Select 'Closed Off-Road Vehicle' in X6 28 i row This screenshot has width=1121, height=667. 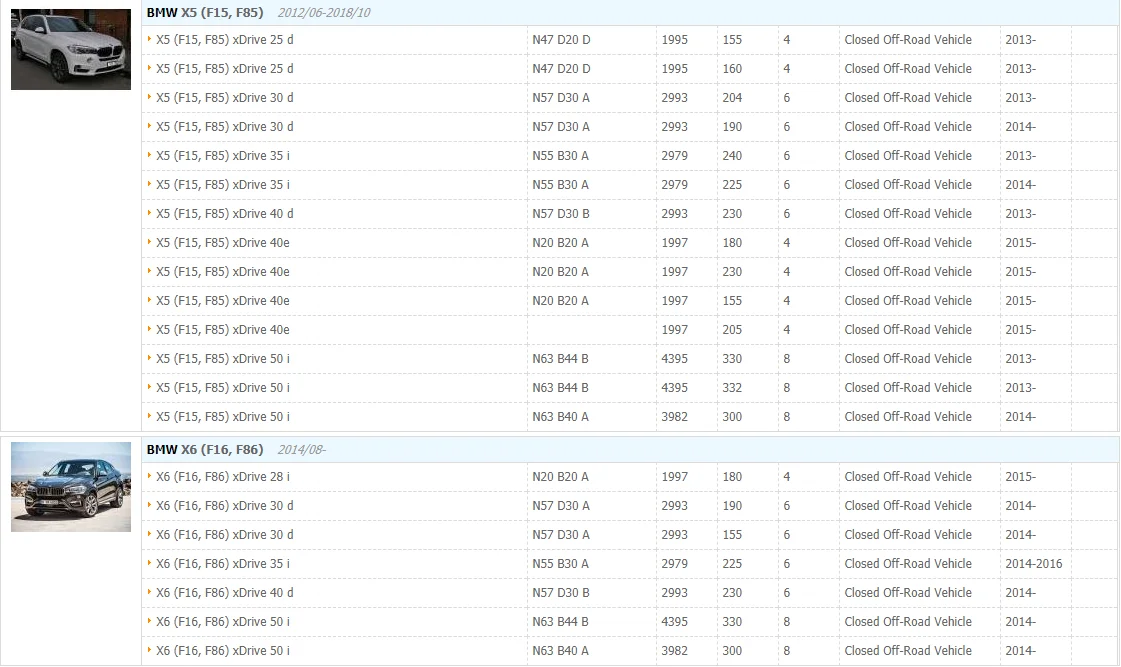pos(908,477)
